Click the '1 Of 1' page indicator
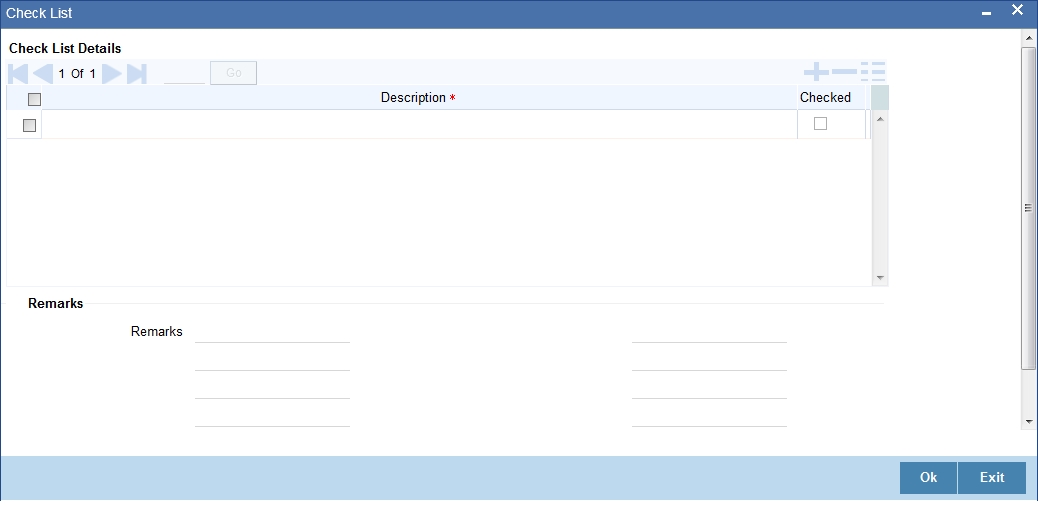The width and height of the screenshot is (1038, 508). click(x=77, y=74)
